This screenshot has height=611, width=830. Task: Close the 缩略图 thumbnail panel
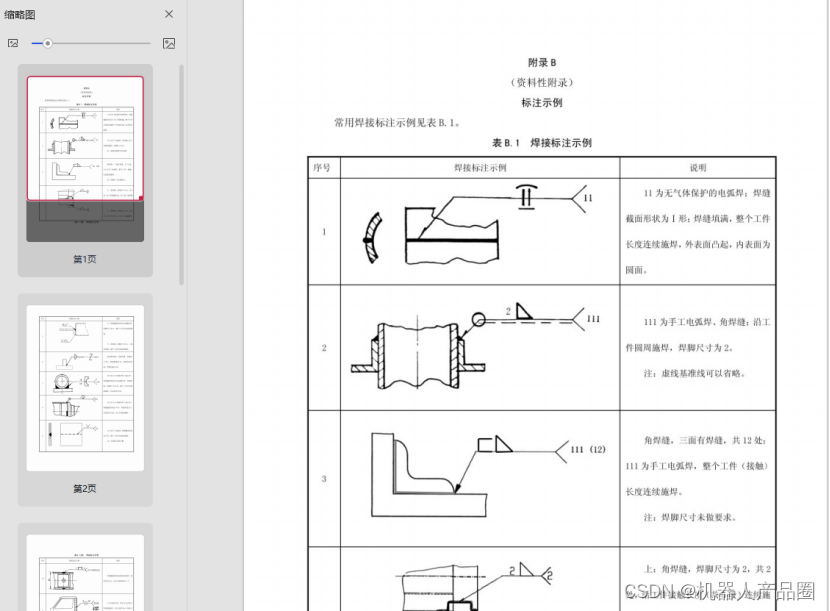click(169, 14)
